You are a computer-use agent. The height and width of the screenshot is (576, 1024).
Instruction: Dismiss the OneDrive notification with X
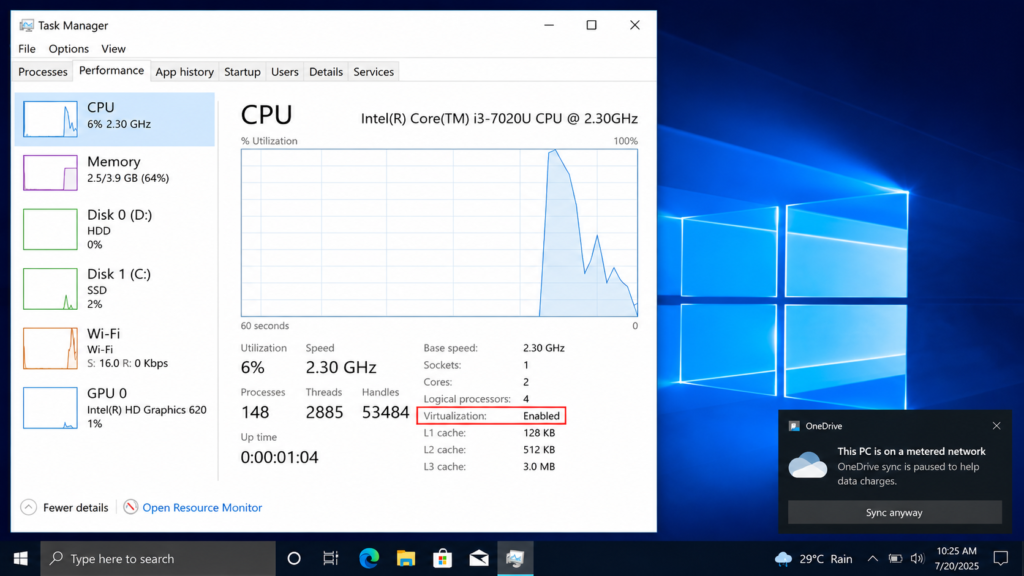click(996, 426)
